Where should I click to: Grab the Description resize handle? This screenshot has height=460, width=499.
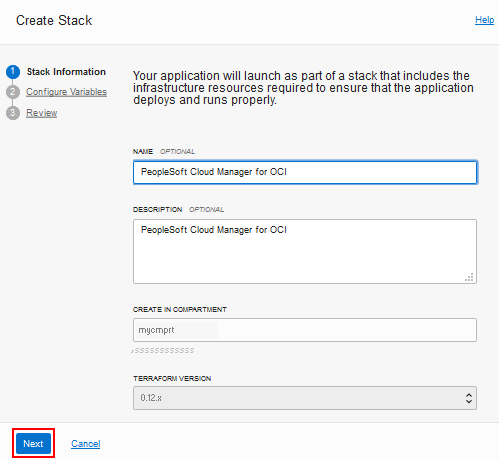click(x=469, y=277)
